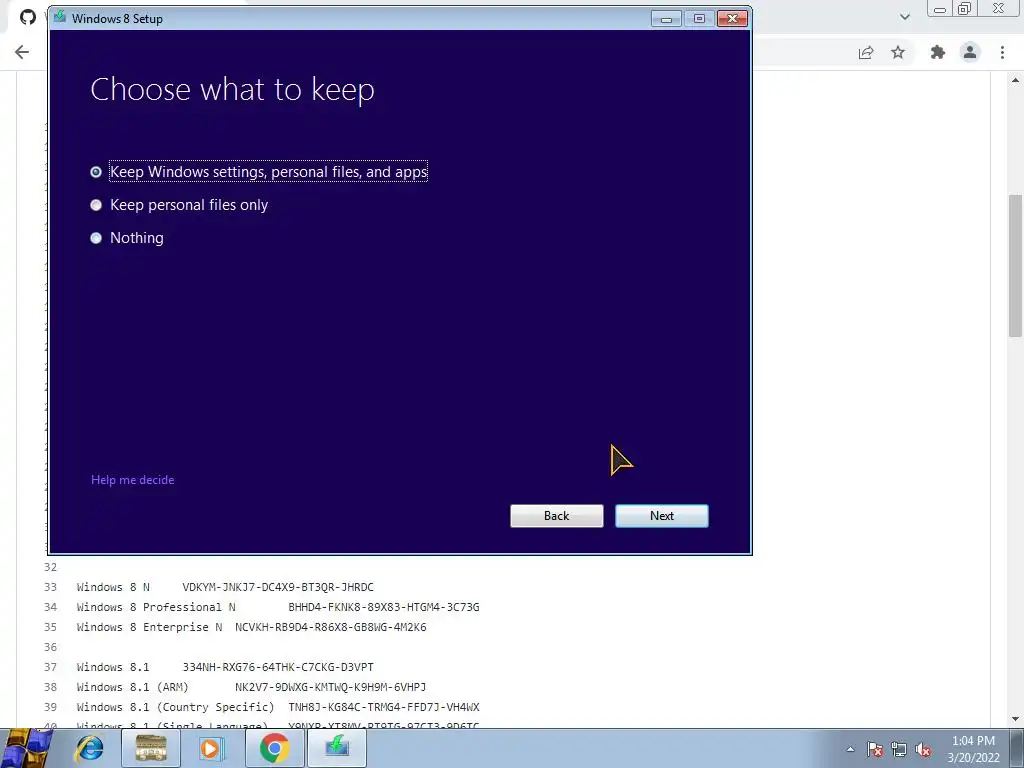Open Action Center flag tray icon
Screen dimensions: 1024x768
(875, 750)
